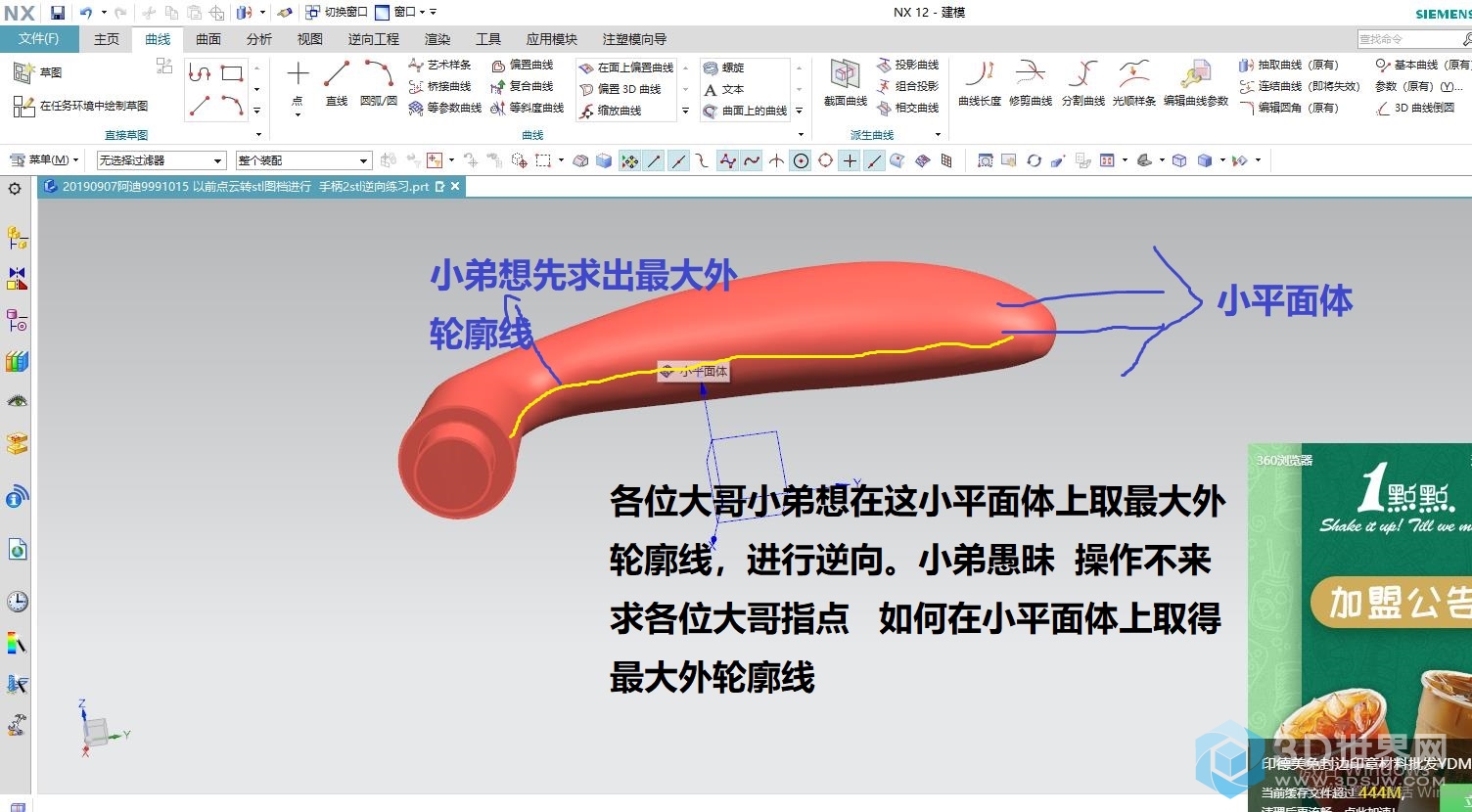Open Assembly Navigator in left resource bar
Viewport: 1472px width, 812px height.
(17, 237)
